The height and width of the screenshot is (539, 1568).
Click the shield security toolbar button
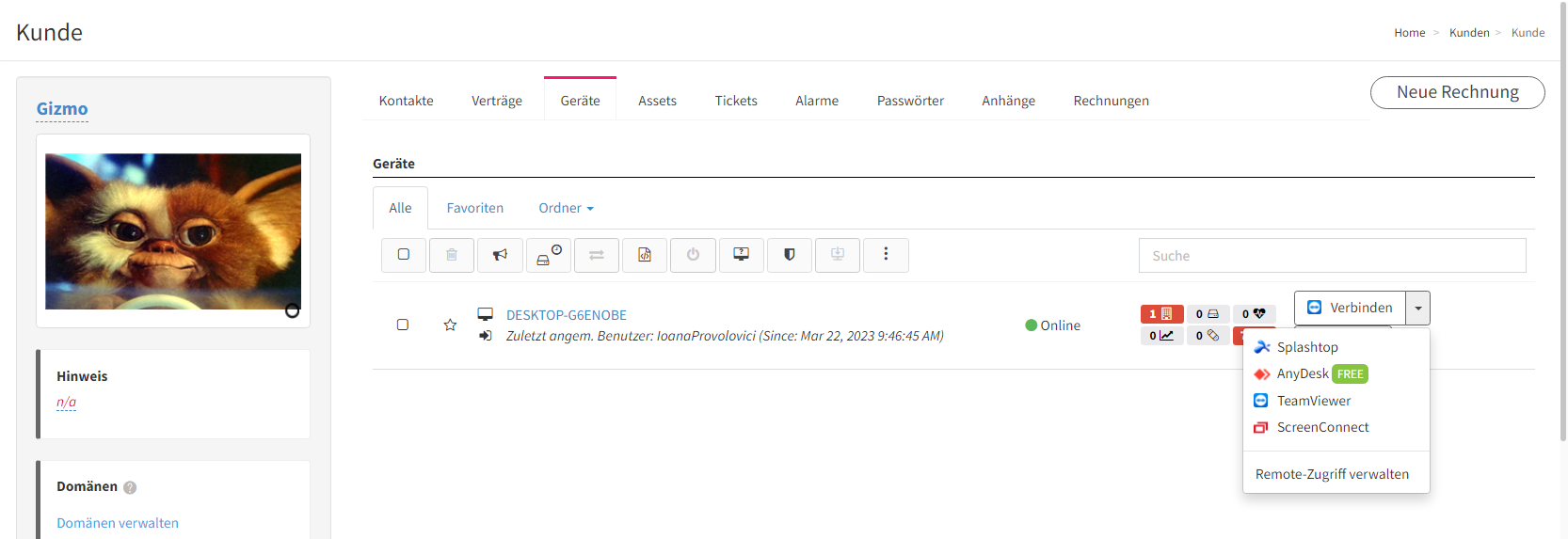(x=790, y=255)
